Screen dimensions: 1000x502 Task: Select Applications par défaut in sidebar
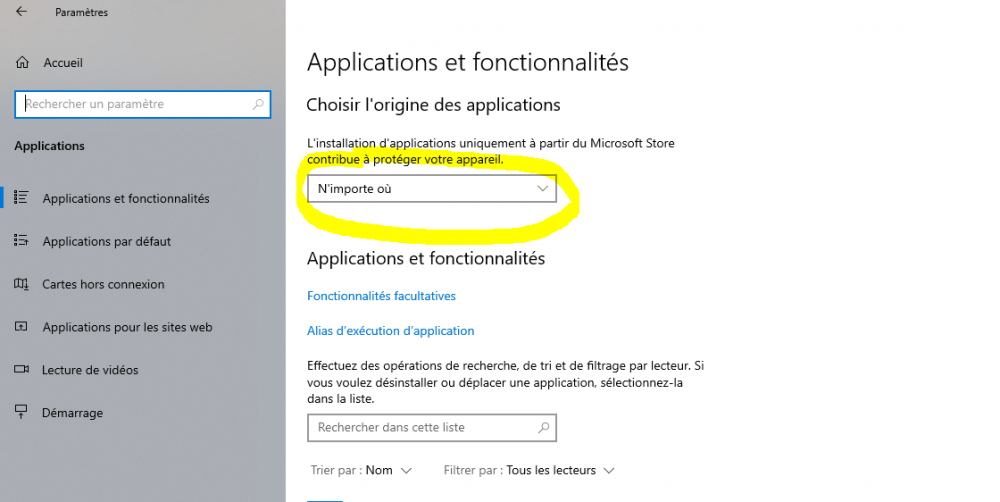click(107, 241)
